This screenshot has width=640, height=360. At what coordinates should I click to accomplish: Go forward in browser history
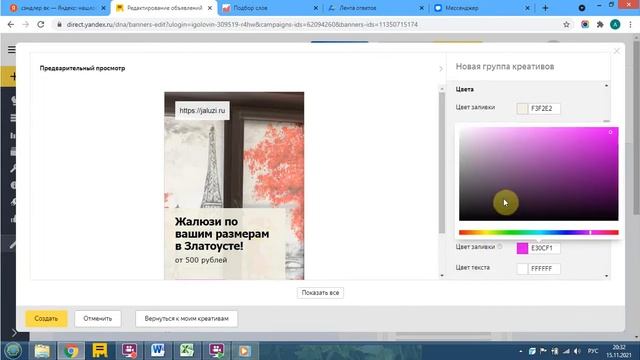coord(26,24)
